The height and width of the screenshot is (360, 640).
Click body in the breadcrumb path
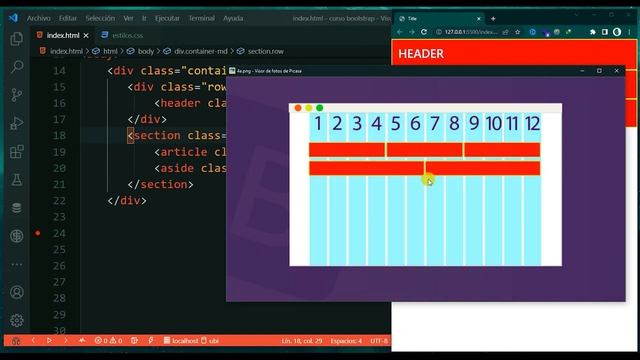click(146, 51)
